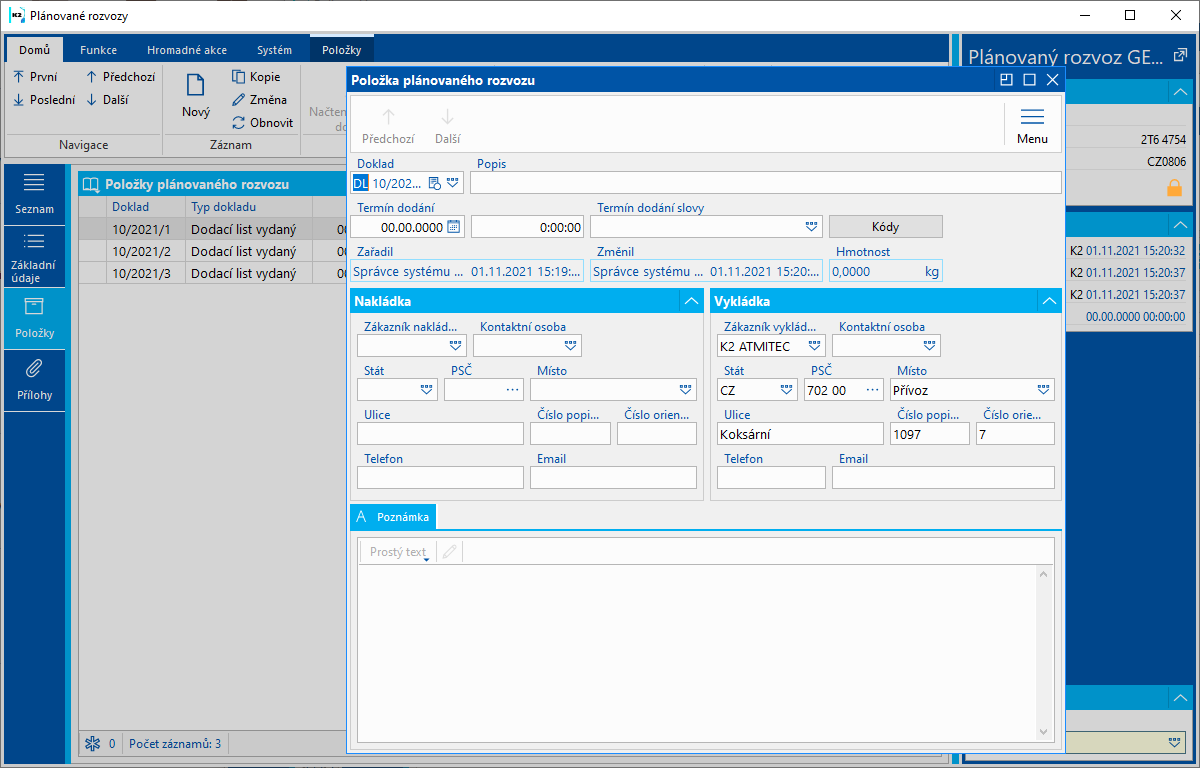Viewport: 1200px width, 768px height.
Task: Click the Poslední navigation button
Action: tap(44, 100)
